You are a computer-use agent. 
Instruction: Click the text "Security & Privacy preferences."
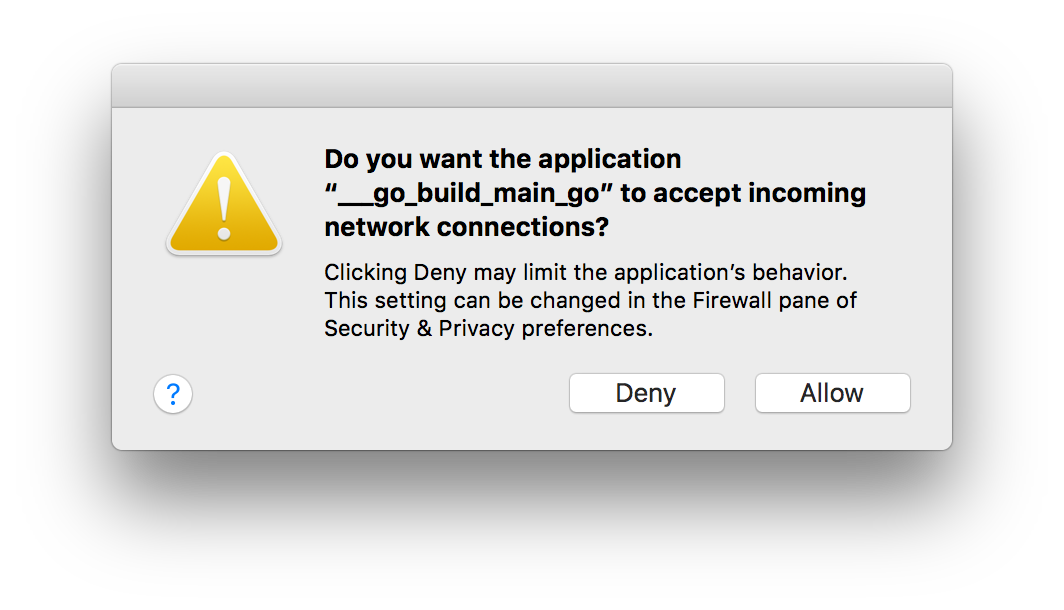(489, 328)
